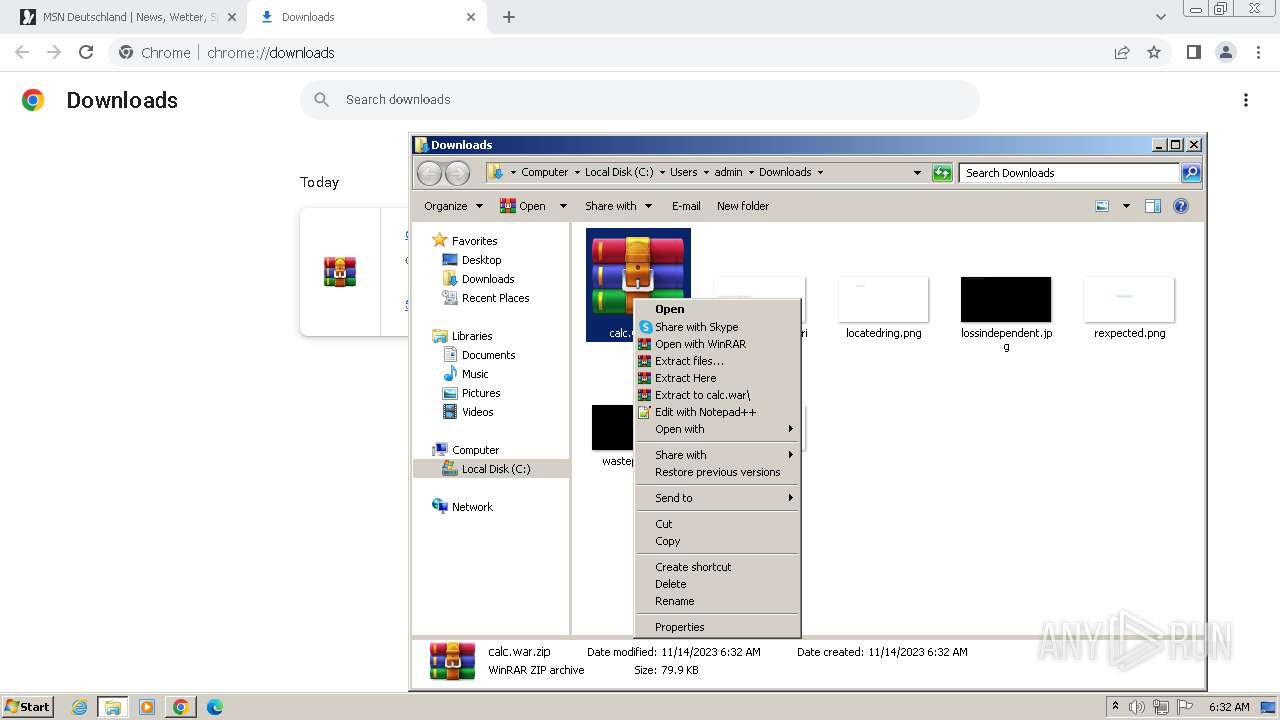Select the rexpected.png file thumbnail

pyautogui.click(x=1129, y=300)
